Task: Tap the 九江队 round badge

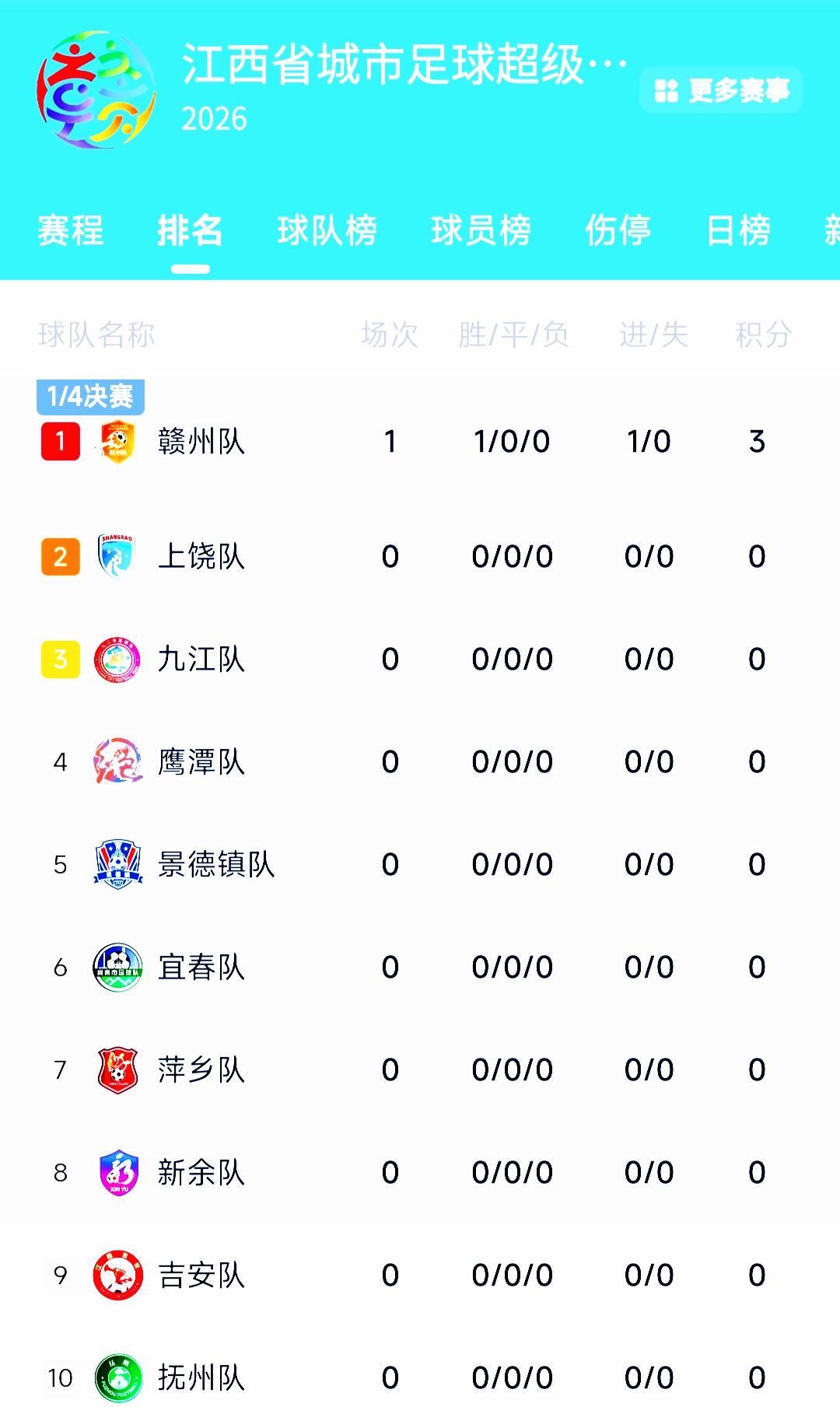Action: 117,660
